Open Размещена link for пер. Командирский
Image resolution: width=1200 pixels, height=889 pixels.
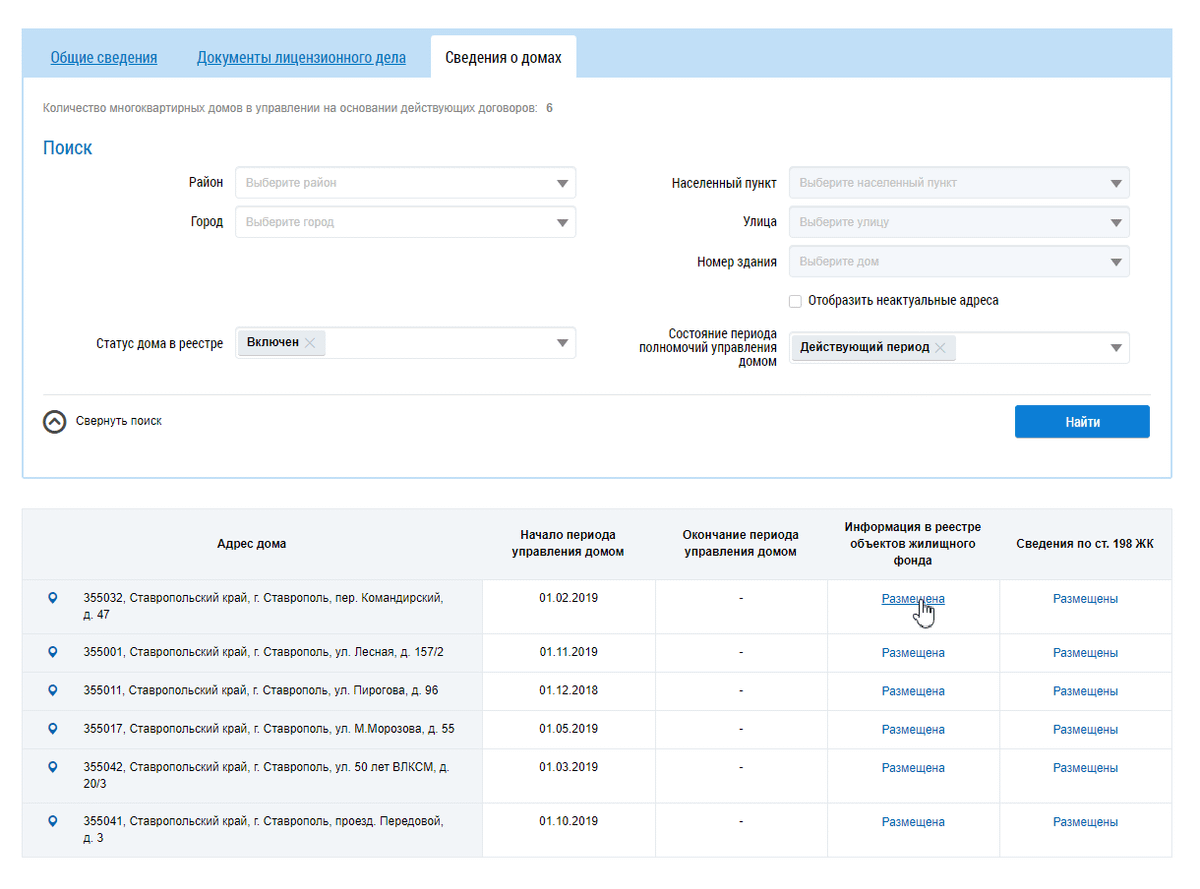coord(913,599)
